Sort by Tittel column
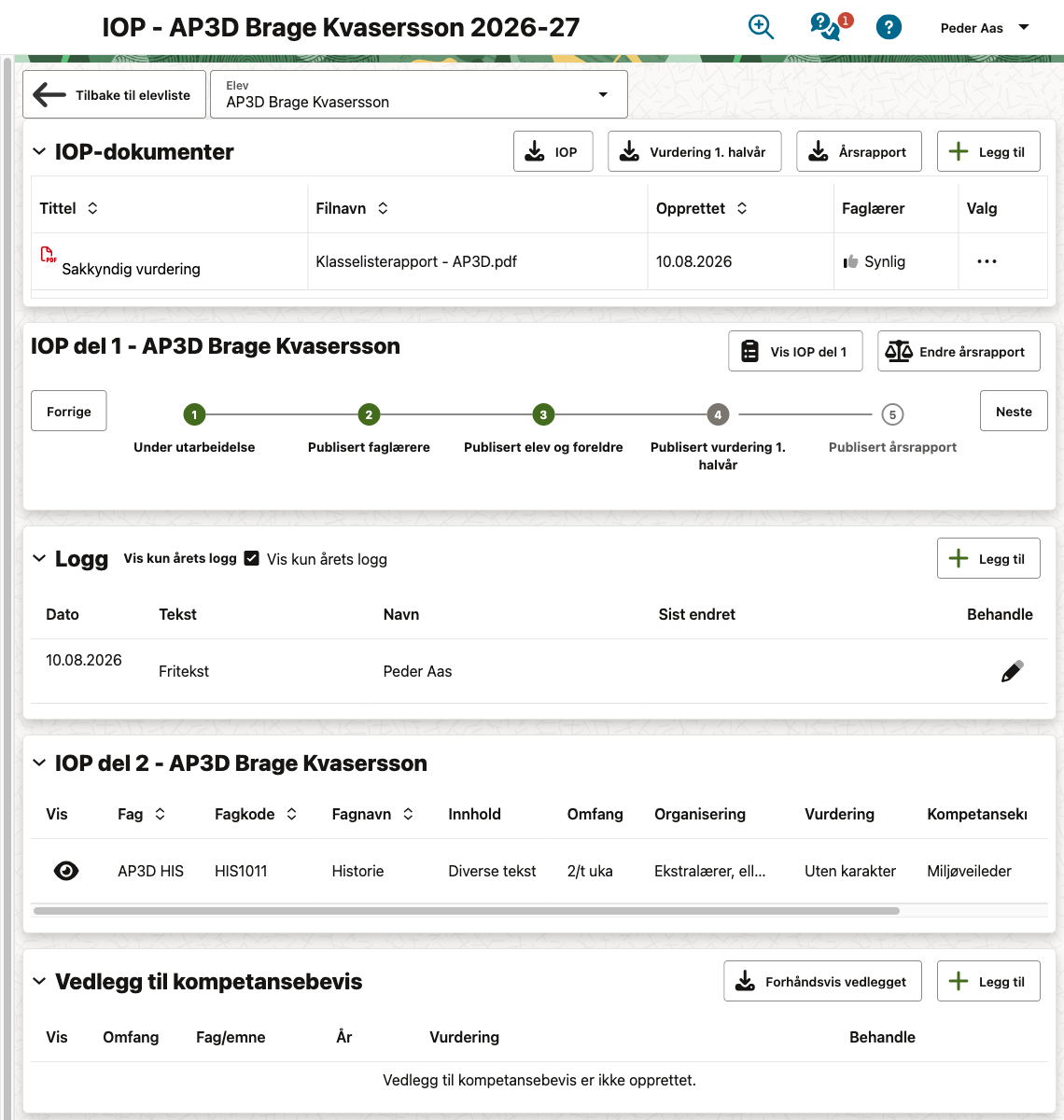 [x=92, y=208]
